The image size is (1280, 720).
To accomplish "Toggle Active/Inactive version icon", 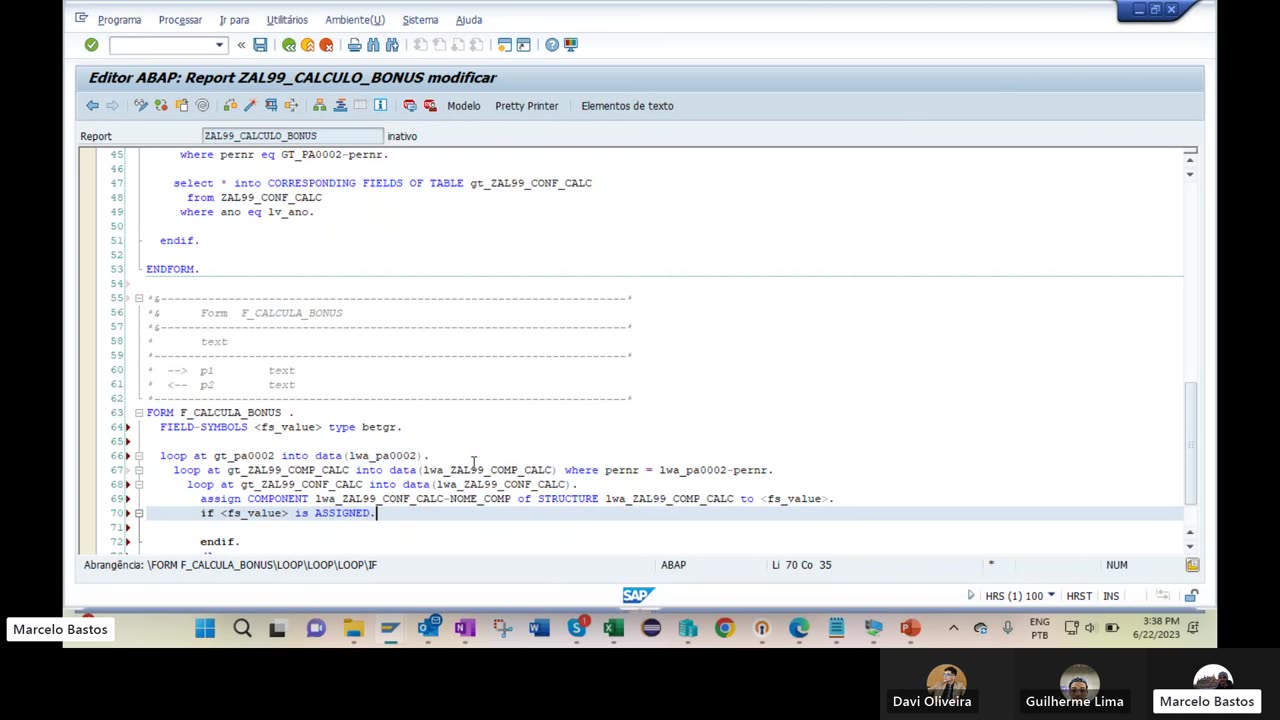I will coord(161,106).
